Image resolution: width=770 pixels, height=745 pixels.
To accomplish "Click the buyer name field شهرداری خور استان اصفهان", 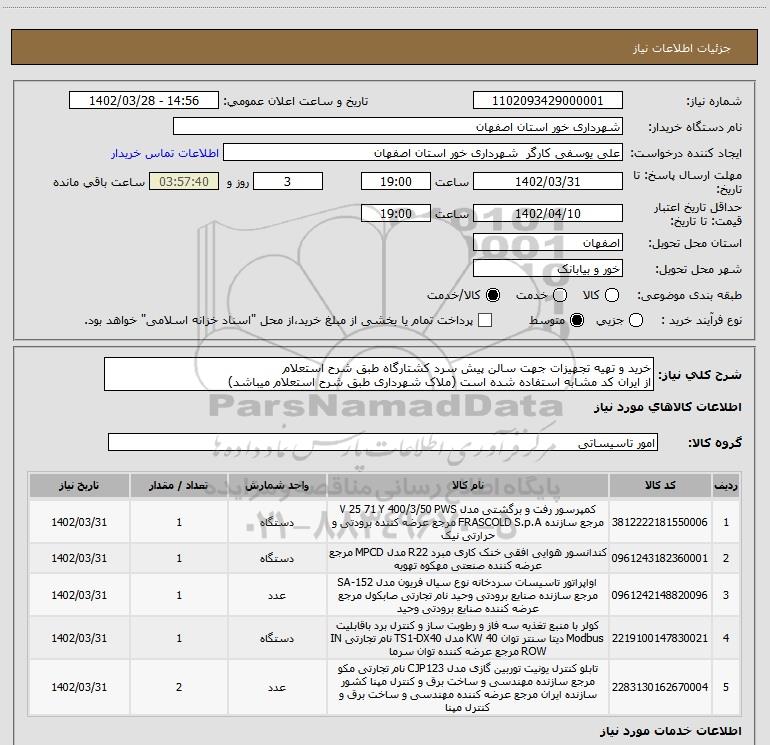I will pos(398,127).
